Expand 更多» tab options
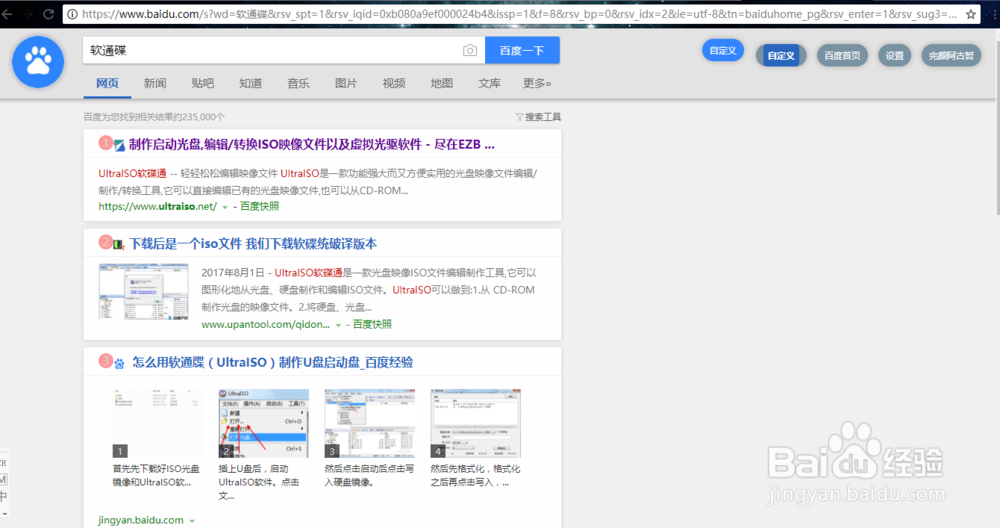 click(537, 84)
